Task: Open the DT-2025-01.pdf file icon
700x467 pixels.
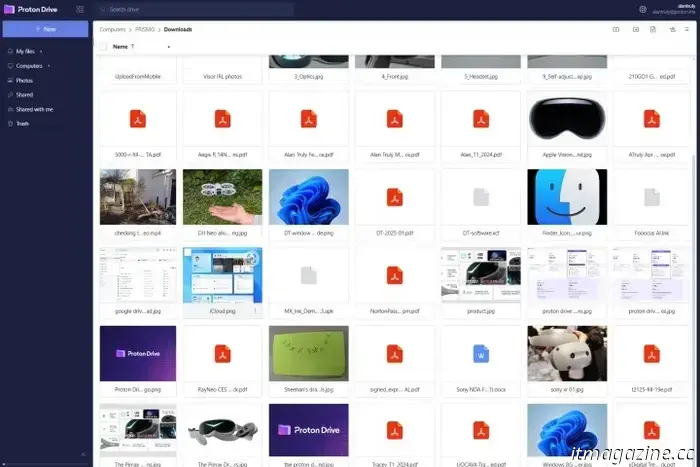Action: tap(395, 197)
